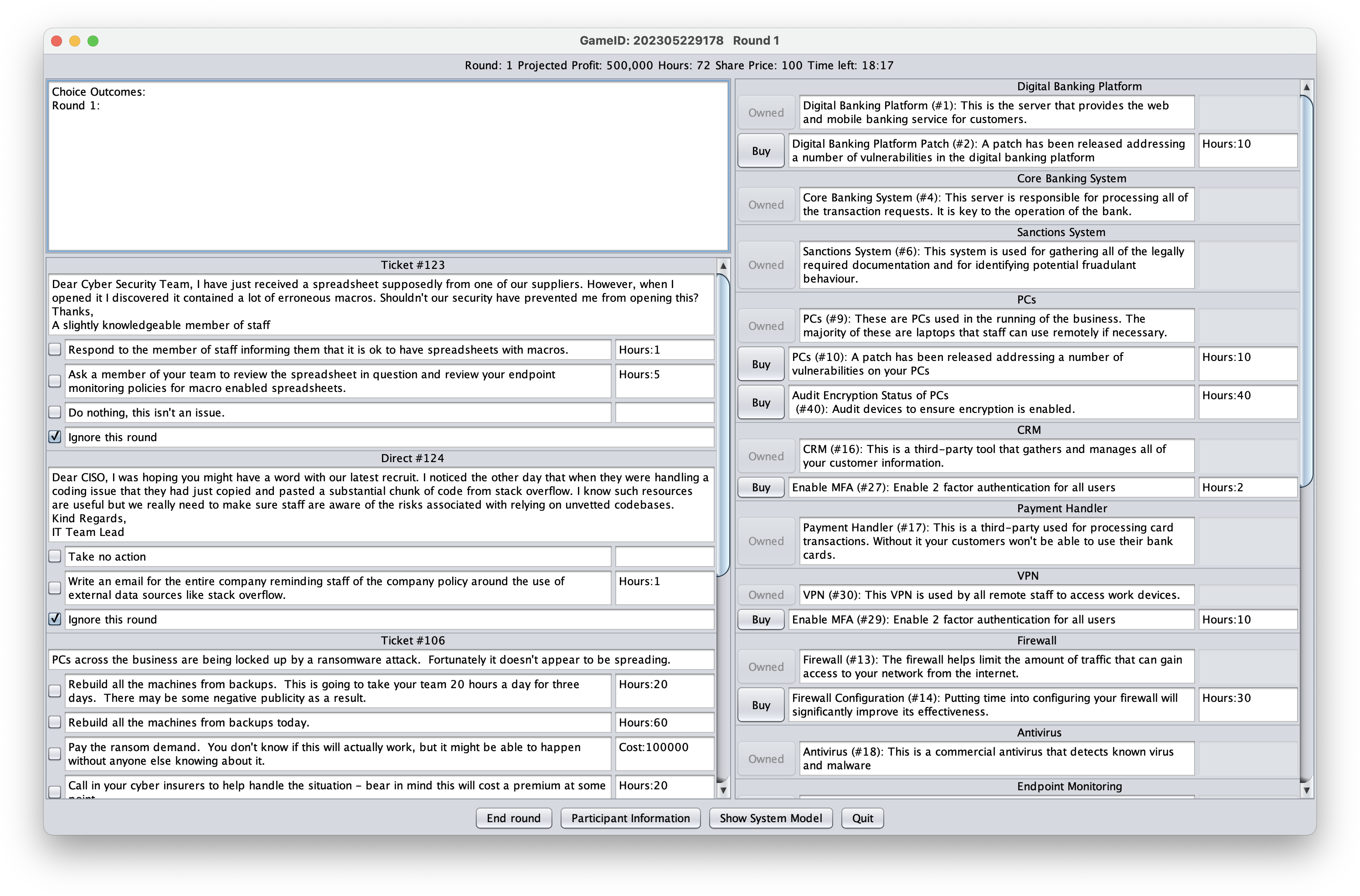Check 'Rebuild all the machines' over three days option
This screenshot has height=896, width=1360.
point(55,691)
